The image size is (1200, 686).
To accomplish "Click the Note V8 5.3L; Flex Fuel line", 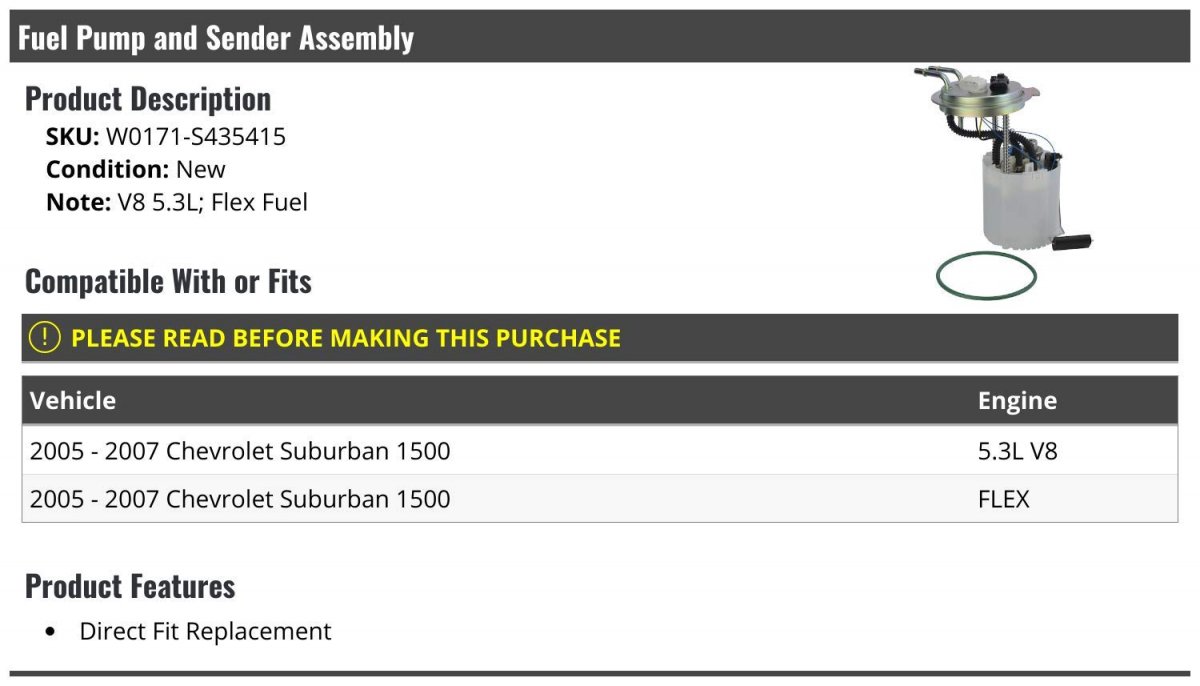I will coord(177,202).
